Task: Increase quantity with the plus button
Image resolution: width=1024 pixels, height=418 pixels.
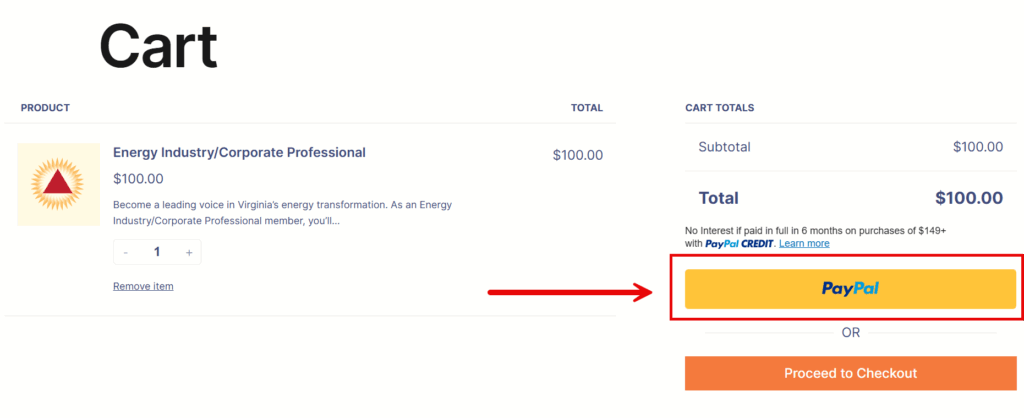Action: pos(189,252)
